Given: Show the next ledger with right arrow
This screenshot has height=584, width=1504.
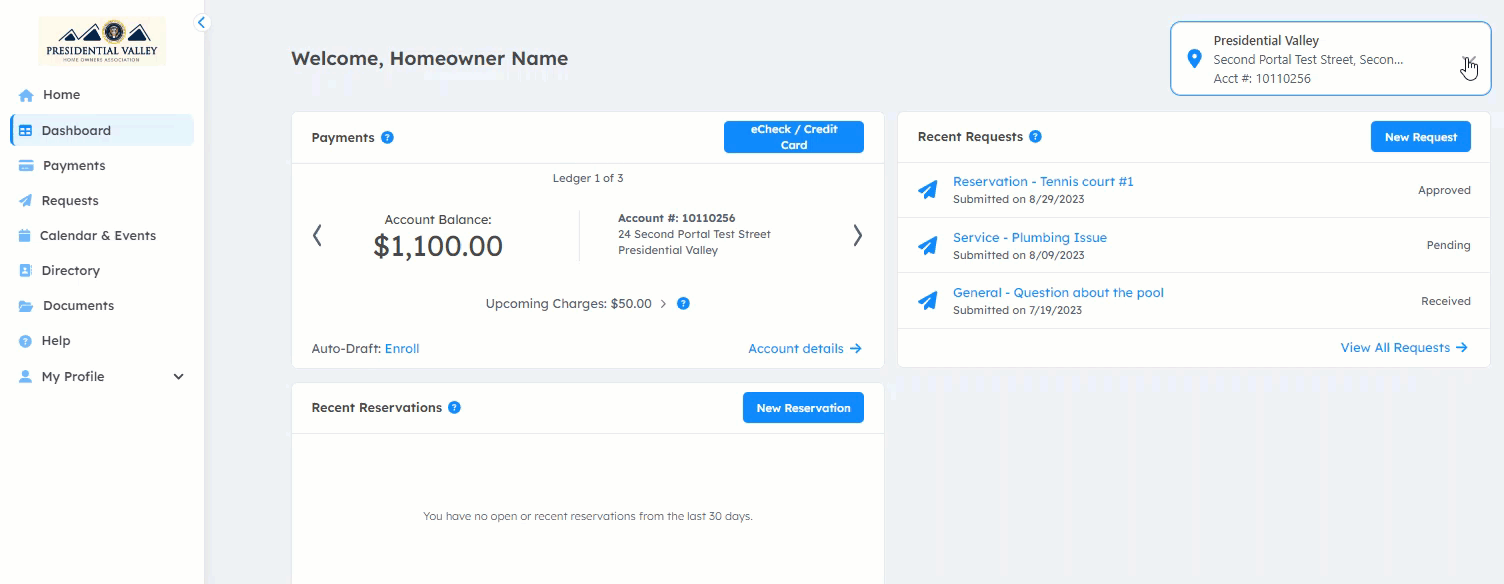Looking at the screenshot, I should (x=857, y=235).
